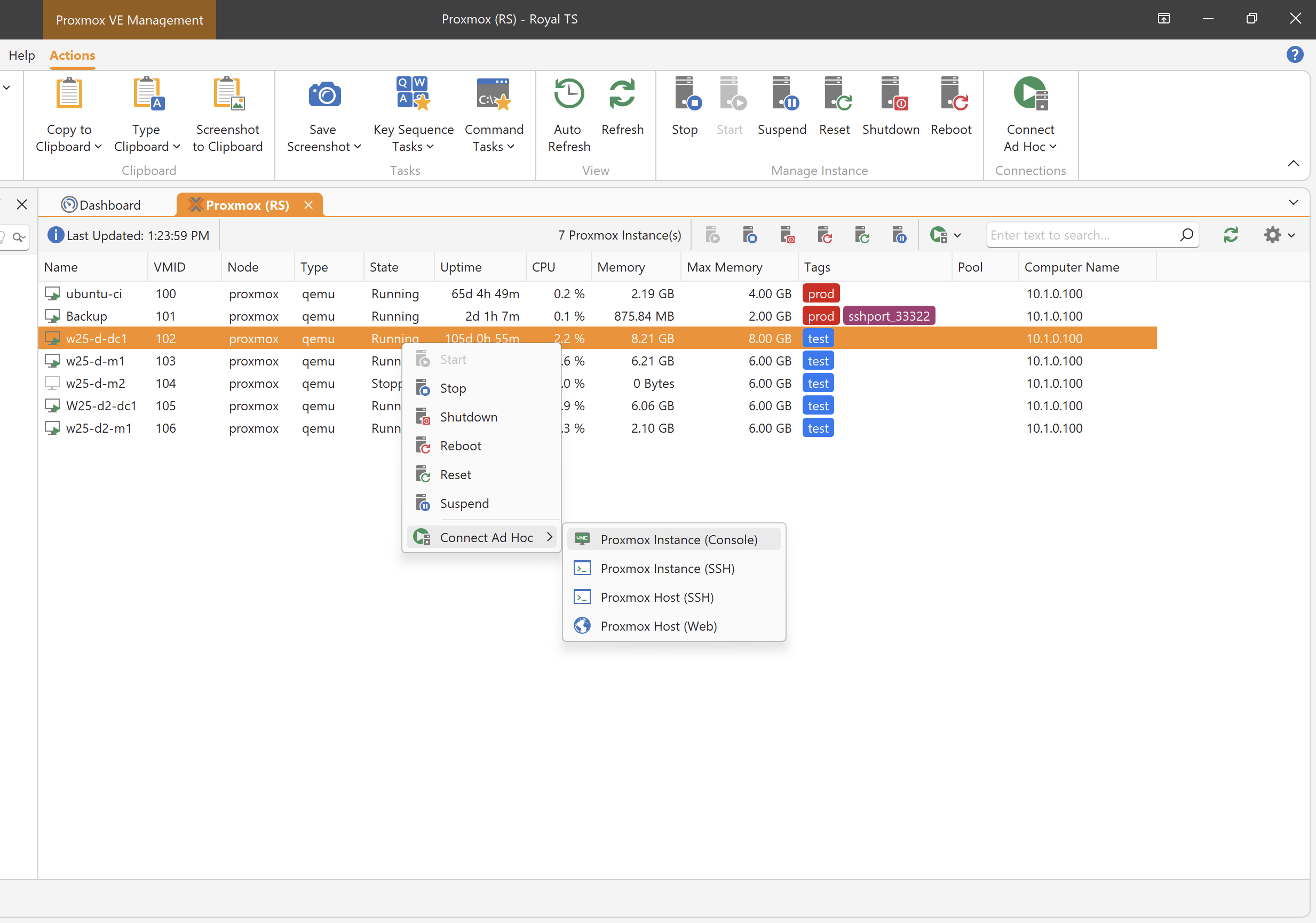
Task: Select Proxmox Instance (Console) submenu item
Action: (x=674, y=540)
